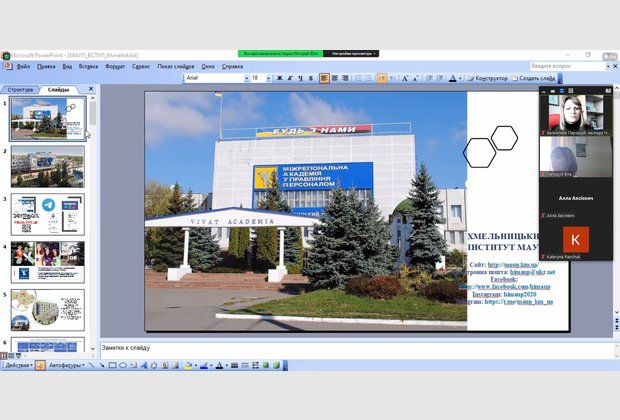Expand the Автофигуры menu

(64, 365)
